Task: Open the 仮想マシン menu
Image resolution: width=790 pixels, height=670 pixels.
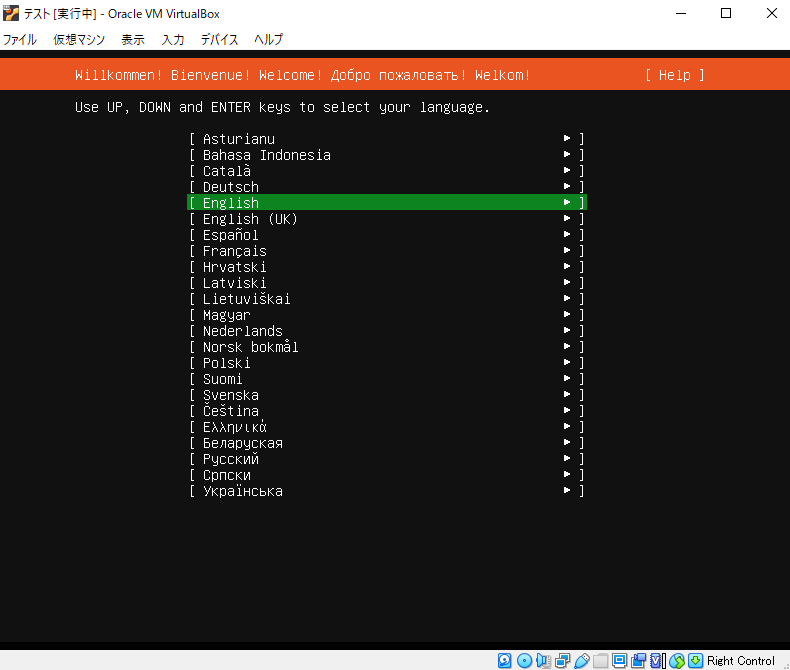Action: (79, 39)
